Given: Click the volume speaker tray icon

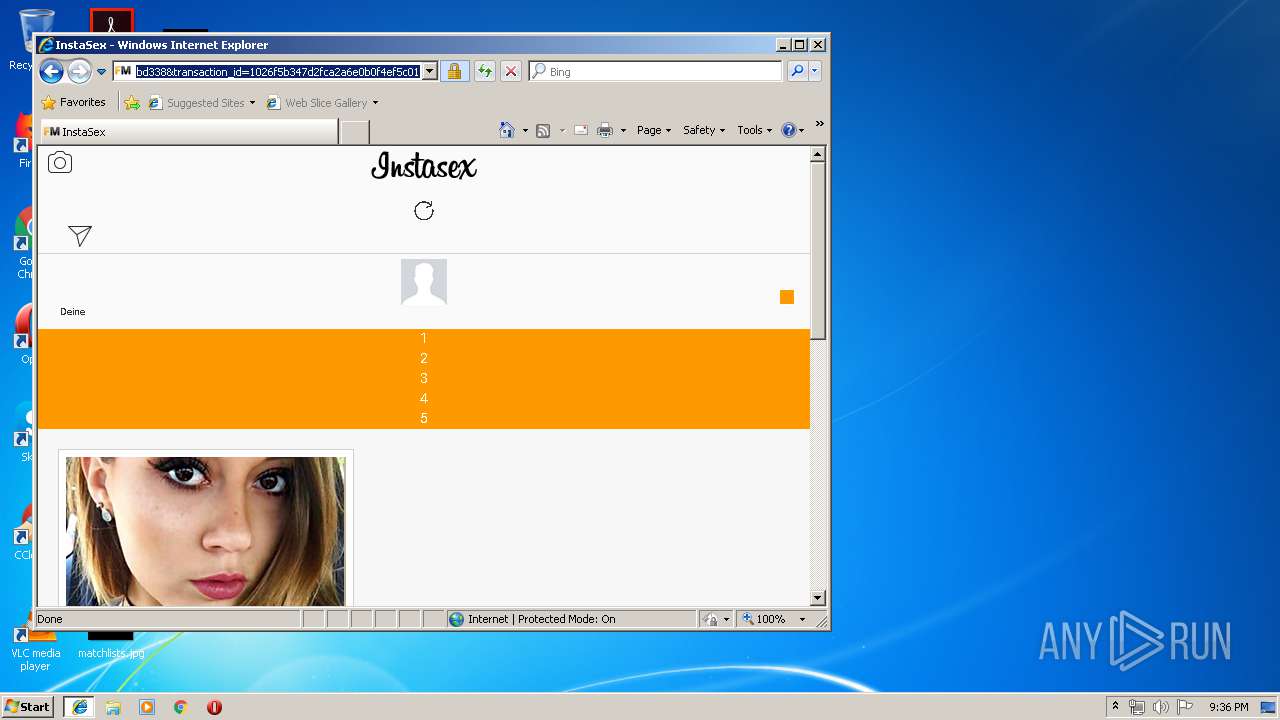Looking at the screenshot, I should pyautogui.click(x=1161, y=707).
